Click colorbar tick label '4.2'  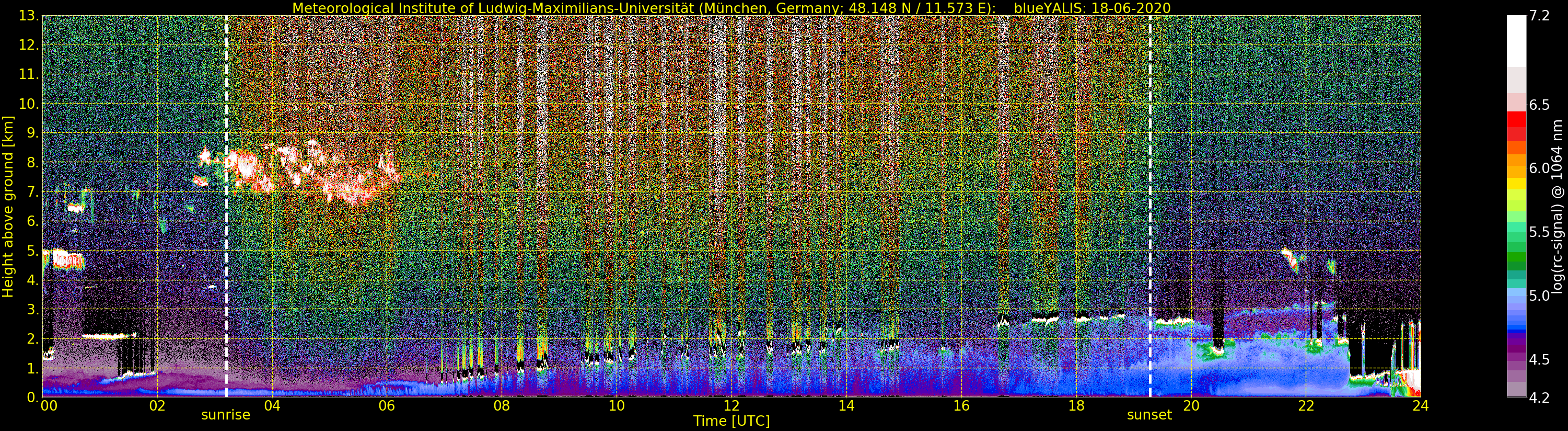pos(1539,398)
